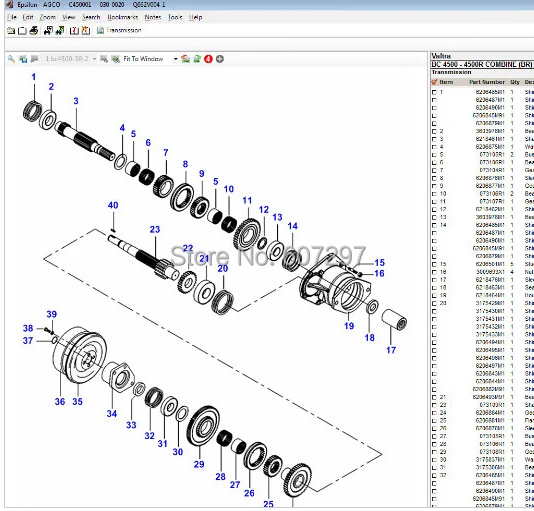Open the File menu
The width and height of the screenshot is (534, 511).
click(x=12, y=17)
